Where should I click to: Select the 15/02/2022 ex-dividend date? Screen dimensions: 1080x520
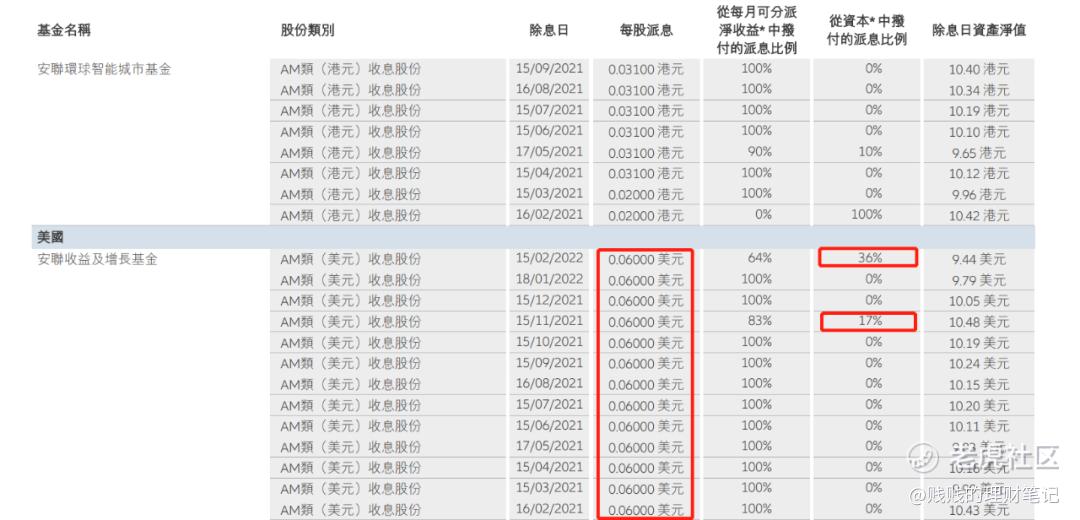pos(549,258)
